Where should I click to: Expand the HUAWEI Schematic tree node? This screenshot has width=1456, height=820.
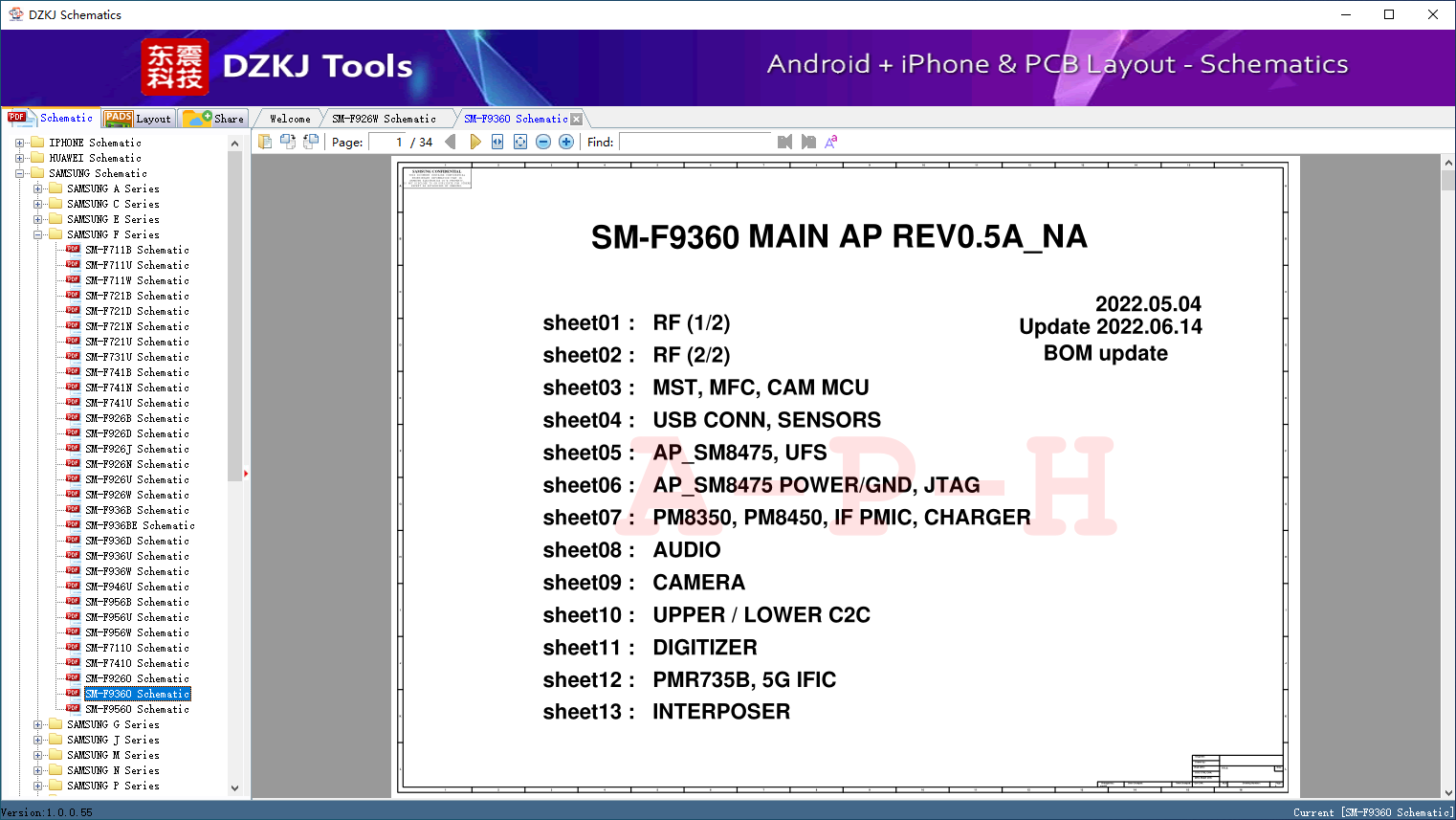point(19,158)
